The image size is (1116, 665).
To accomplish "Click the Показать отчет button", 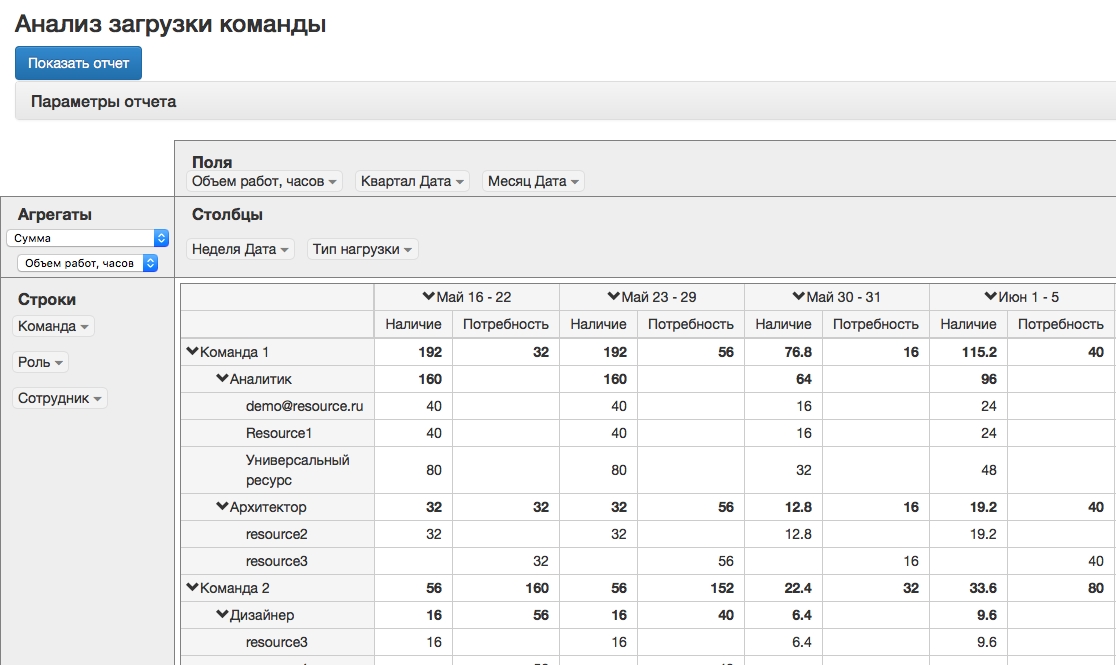I will [x=78, y=63].
